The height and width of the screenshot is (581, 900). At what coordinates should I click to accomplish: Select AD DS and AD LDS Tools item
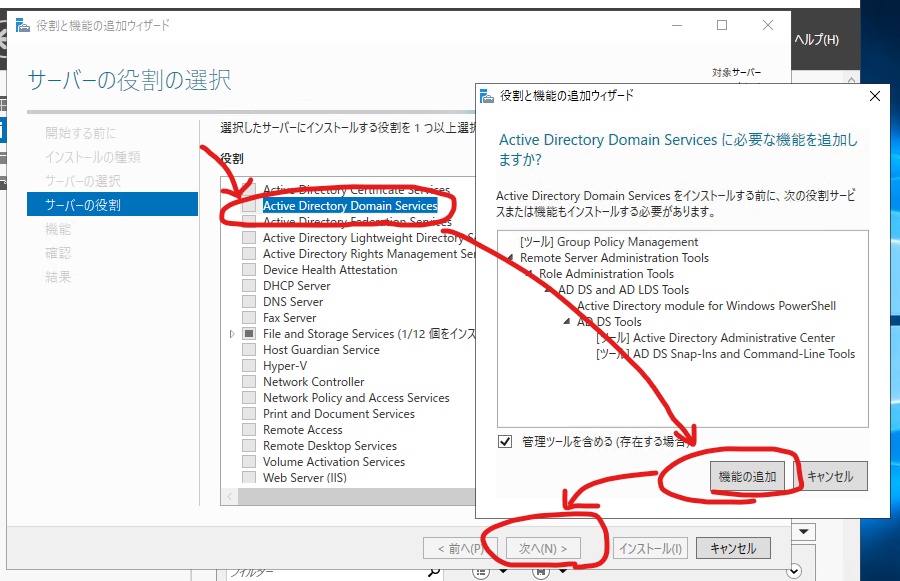[623, 290]
